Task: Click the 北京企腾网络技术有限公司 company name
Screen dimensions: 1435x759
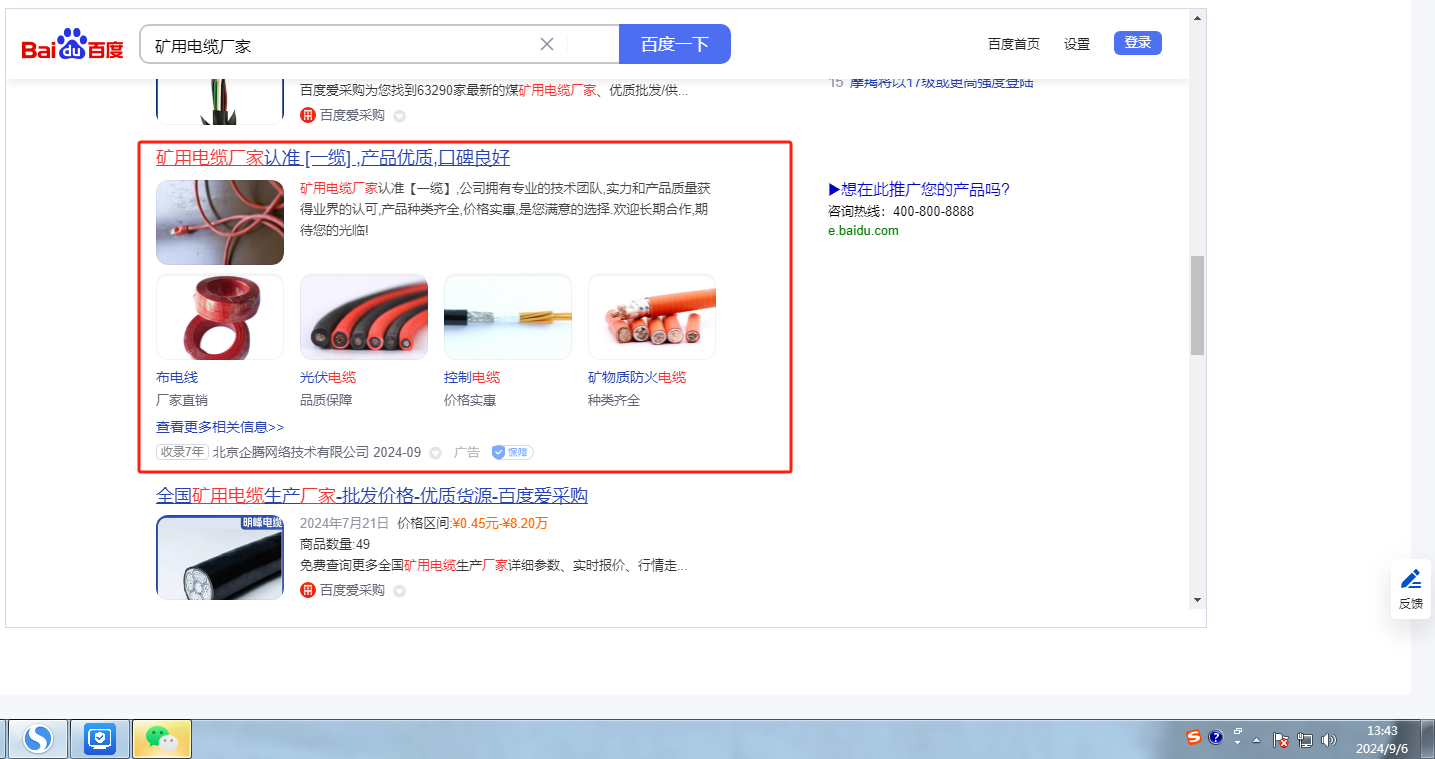Action: coord(291,453)
